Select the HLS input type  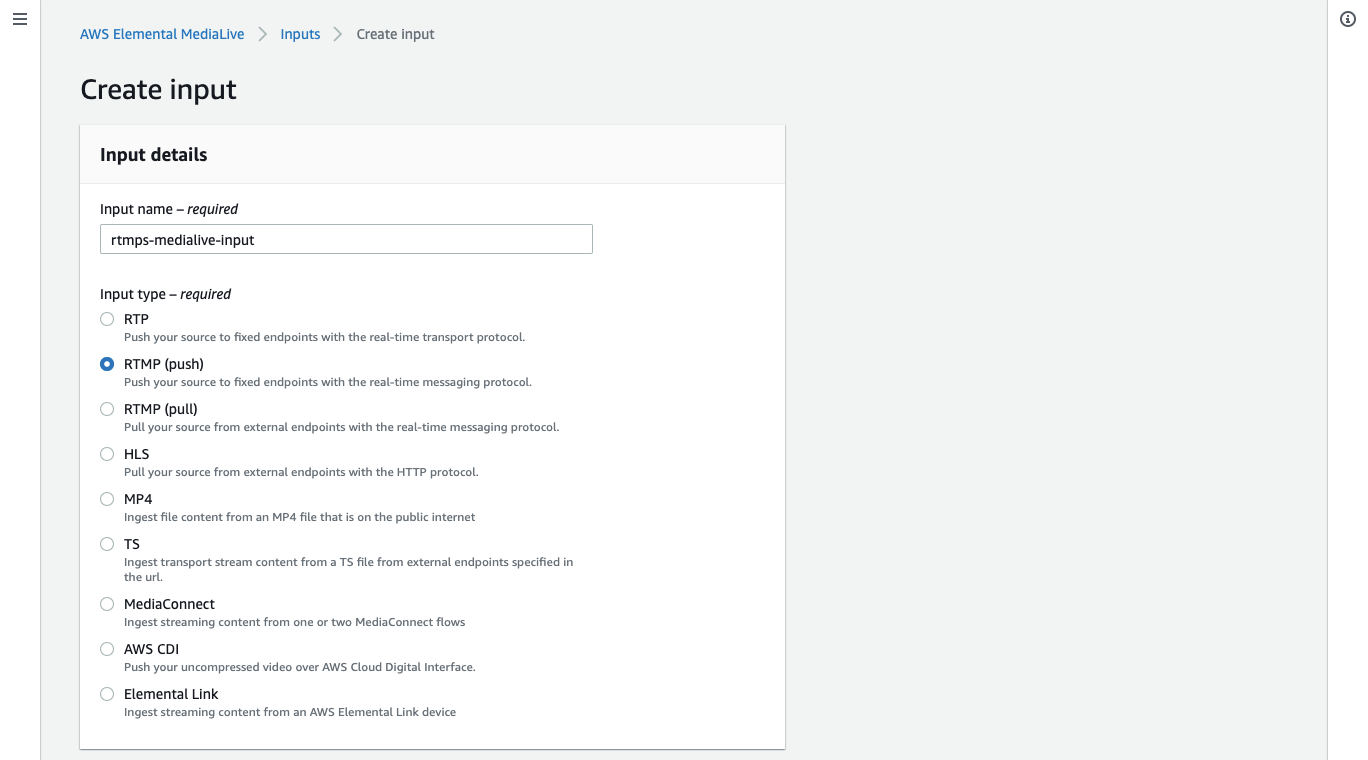point(107,454)
